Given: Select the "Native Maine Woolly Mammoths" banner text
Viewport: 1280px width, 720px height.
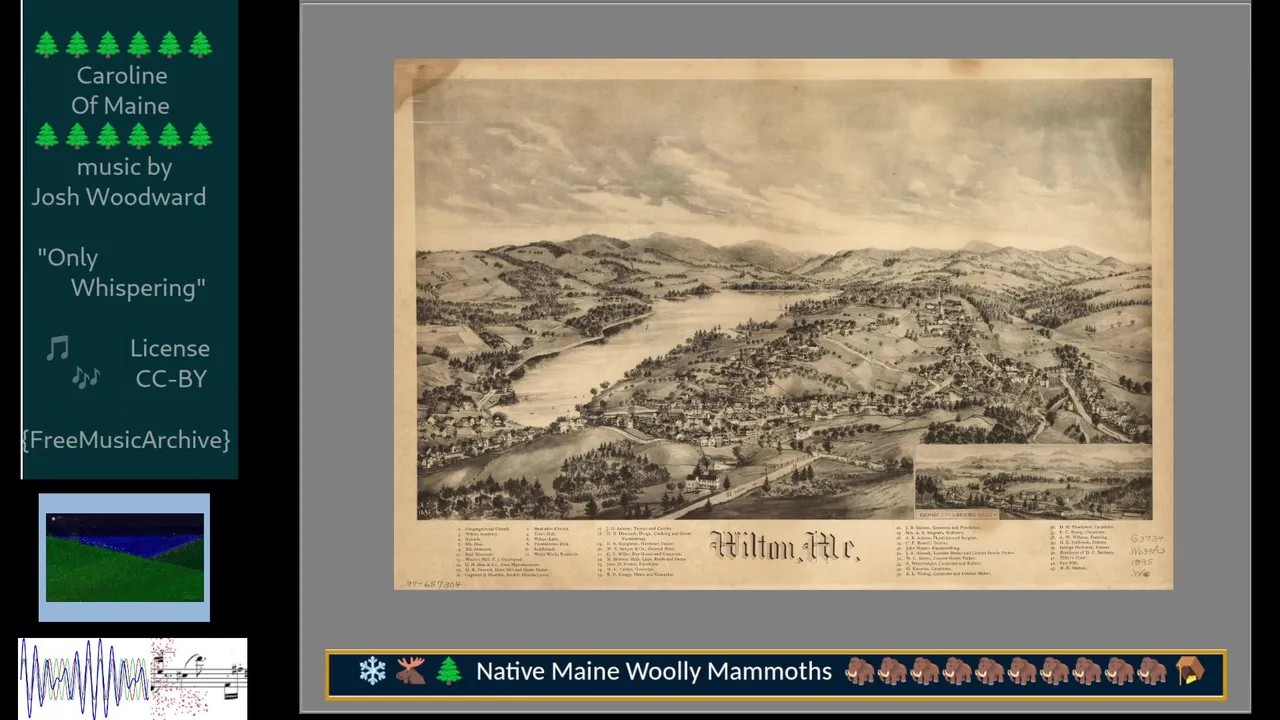Looking at the screenshot, I should [x=654, y=671].
